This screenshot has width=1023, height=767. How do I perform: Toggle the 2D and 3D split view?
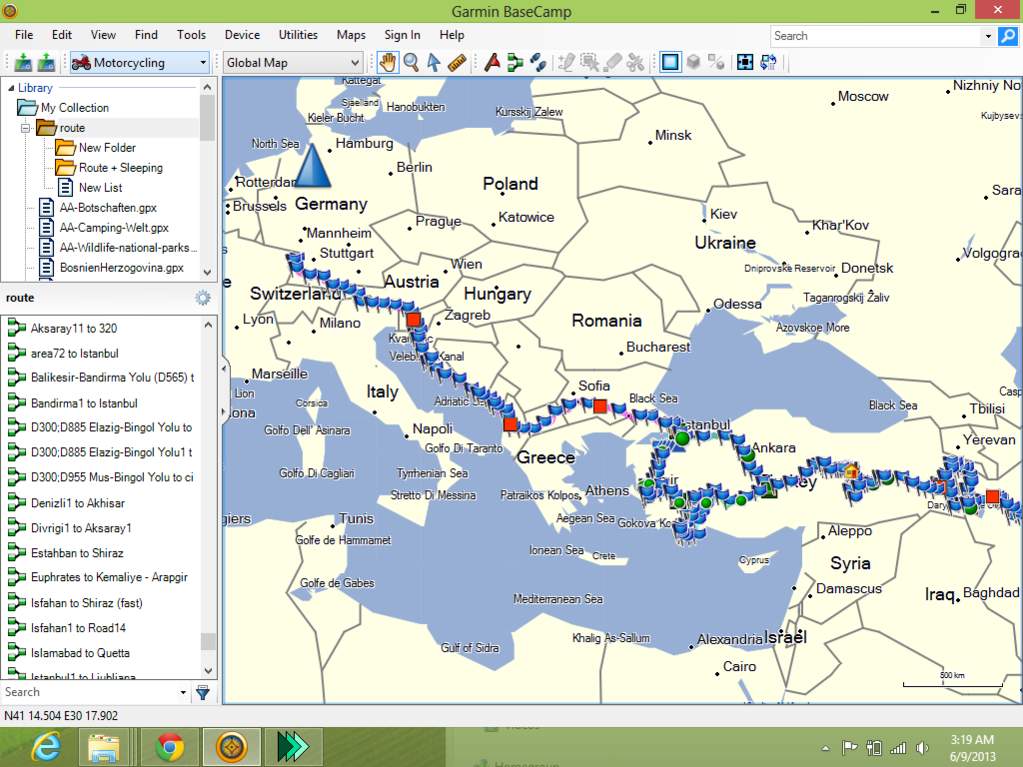[716, 63]
